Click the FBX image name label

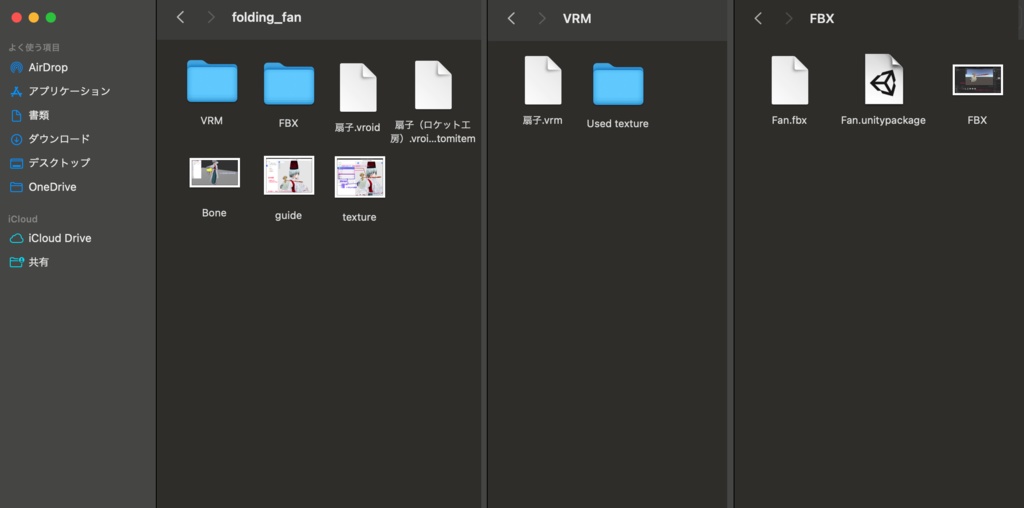point(977,120)
